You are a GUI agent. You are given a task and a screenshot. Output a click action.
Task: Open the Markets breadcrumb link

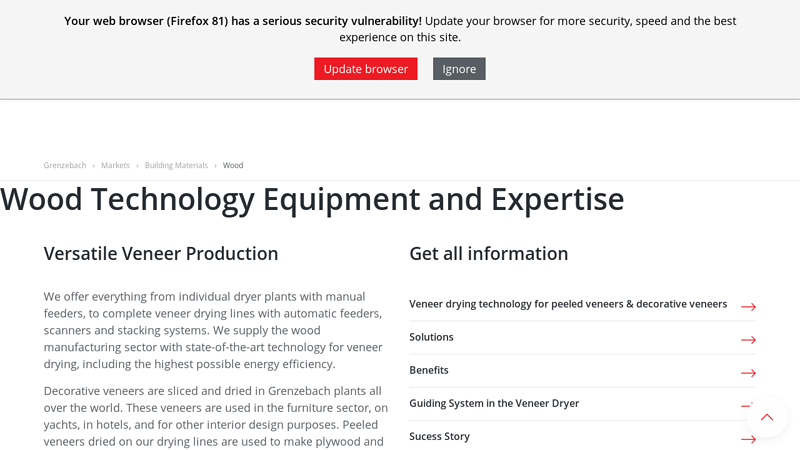tap(115, 165)
